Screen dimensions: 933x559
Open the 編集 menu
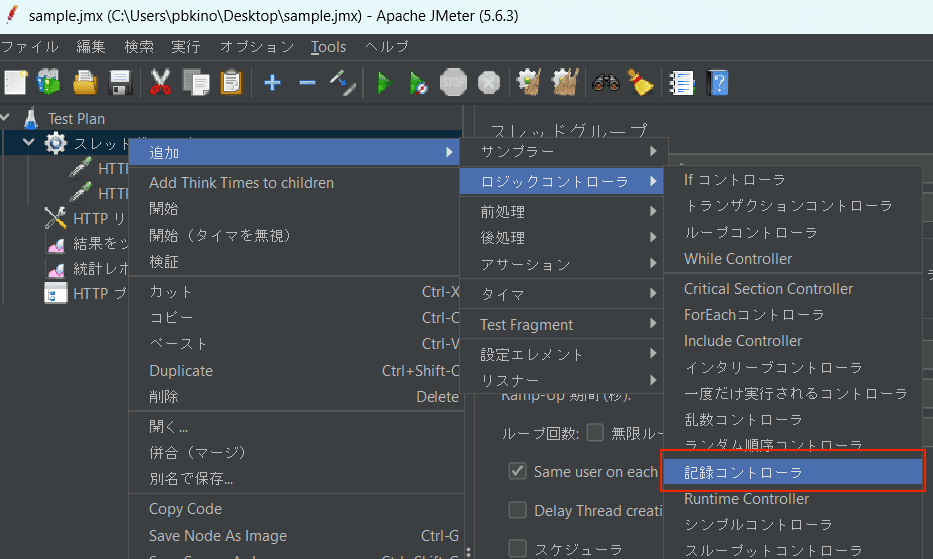[90, 46]
